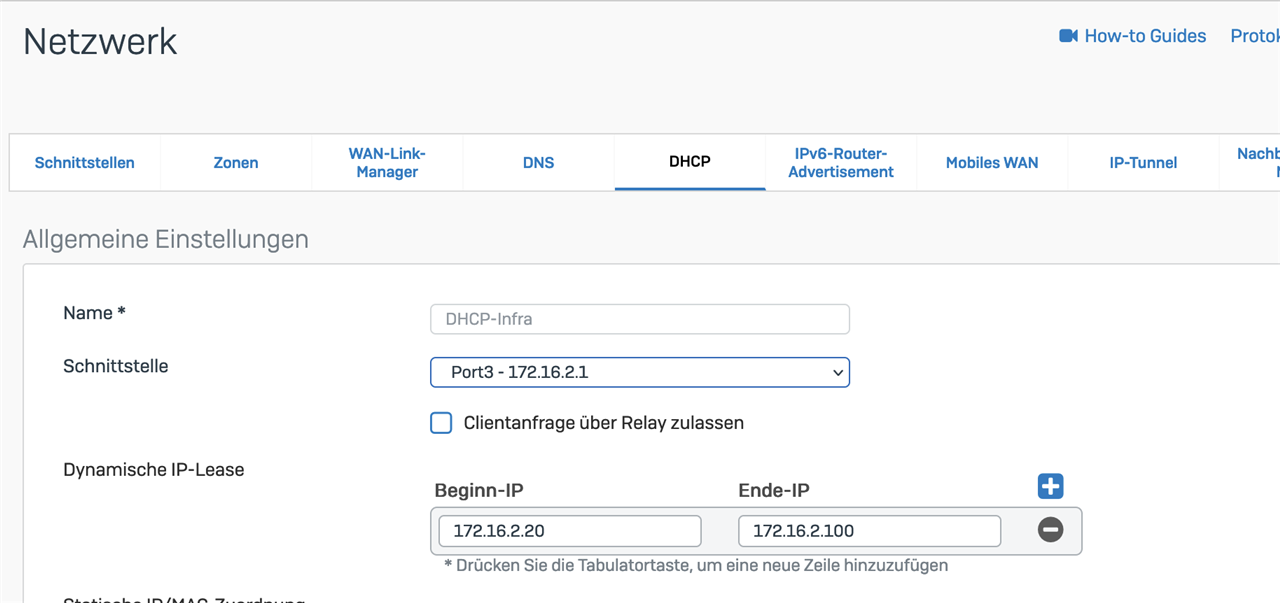Focus the Beginn-IP field with 172.16.2.20
Image resolution: width=1280 pixels, height=603 pixels.
pos(569,531)
